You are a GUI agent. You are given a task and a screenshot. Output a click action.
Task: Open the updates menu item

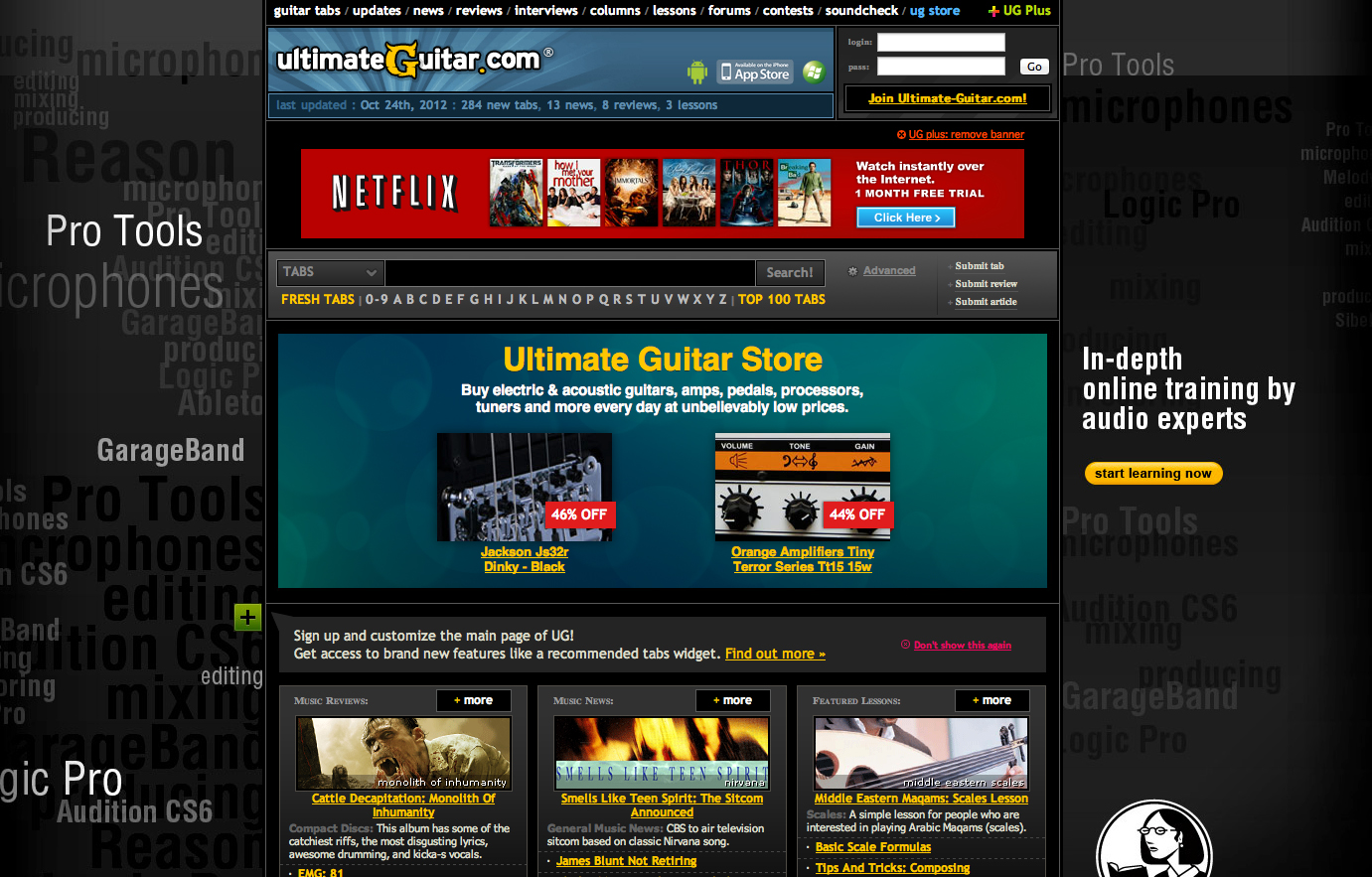[377, 11]
